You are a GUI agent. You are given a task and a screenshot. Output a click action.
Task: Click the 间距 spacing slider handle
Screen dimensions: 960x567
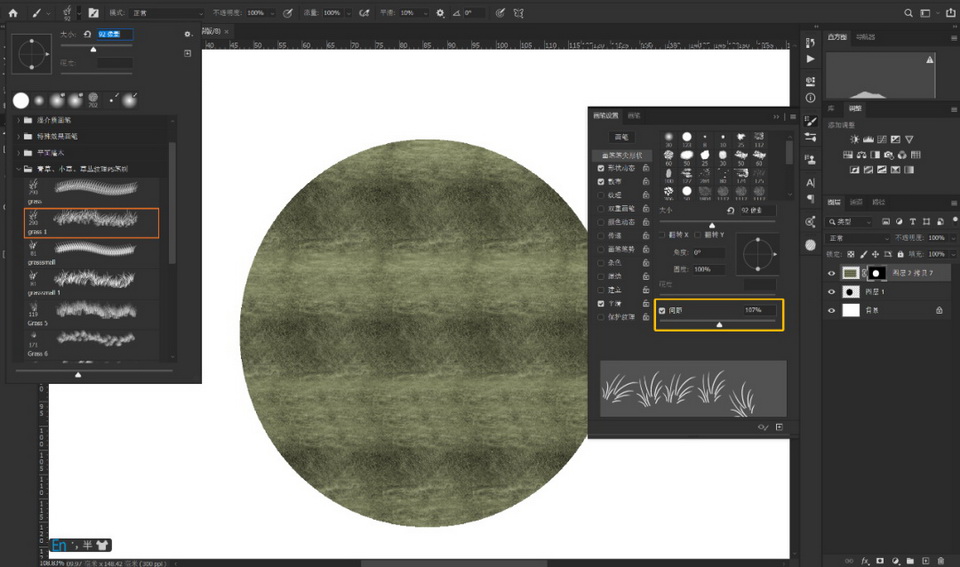click(719, 325)
